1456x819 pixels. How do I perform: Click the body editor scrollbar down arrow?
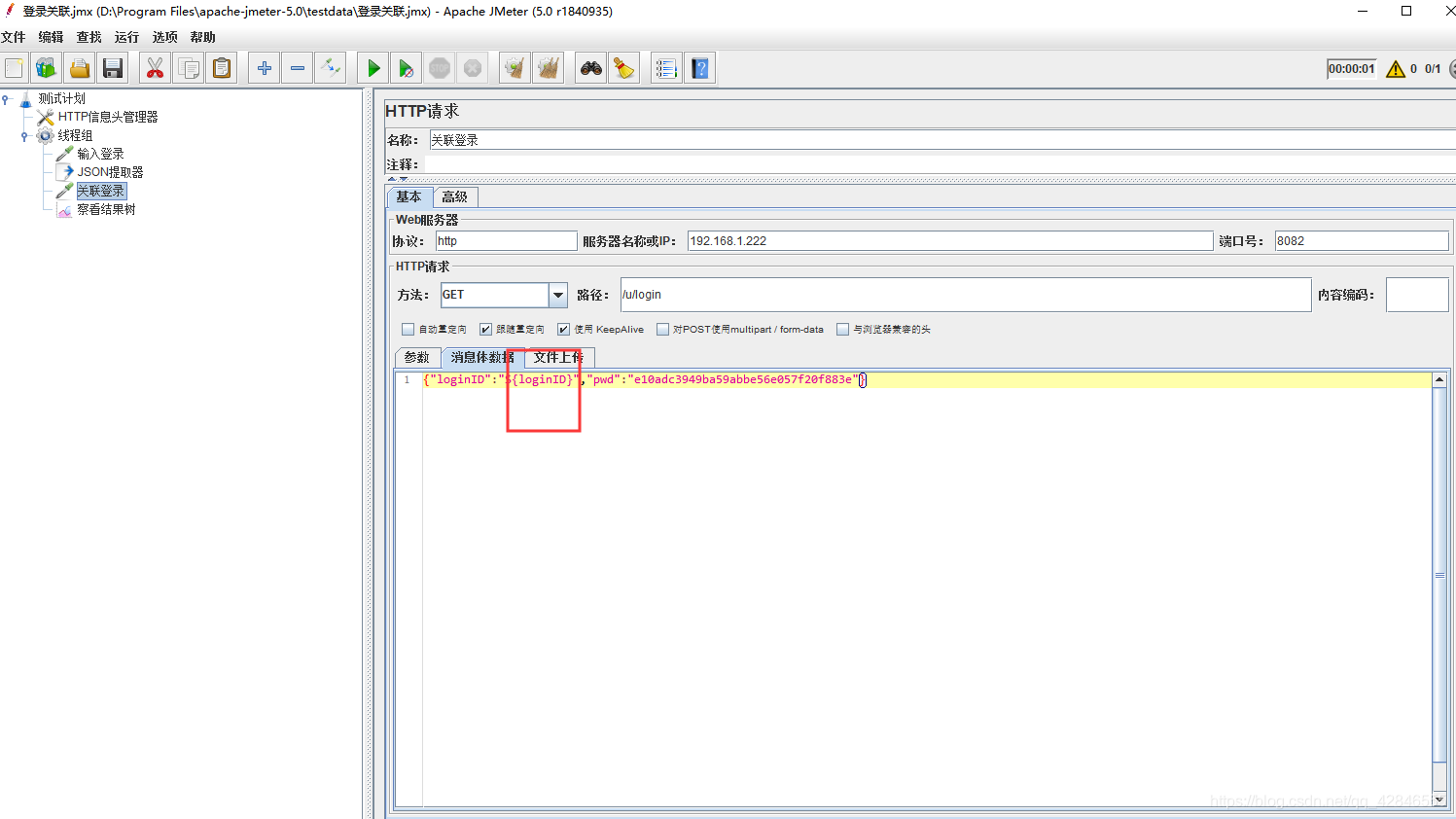(x=1439, y=799)
